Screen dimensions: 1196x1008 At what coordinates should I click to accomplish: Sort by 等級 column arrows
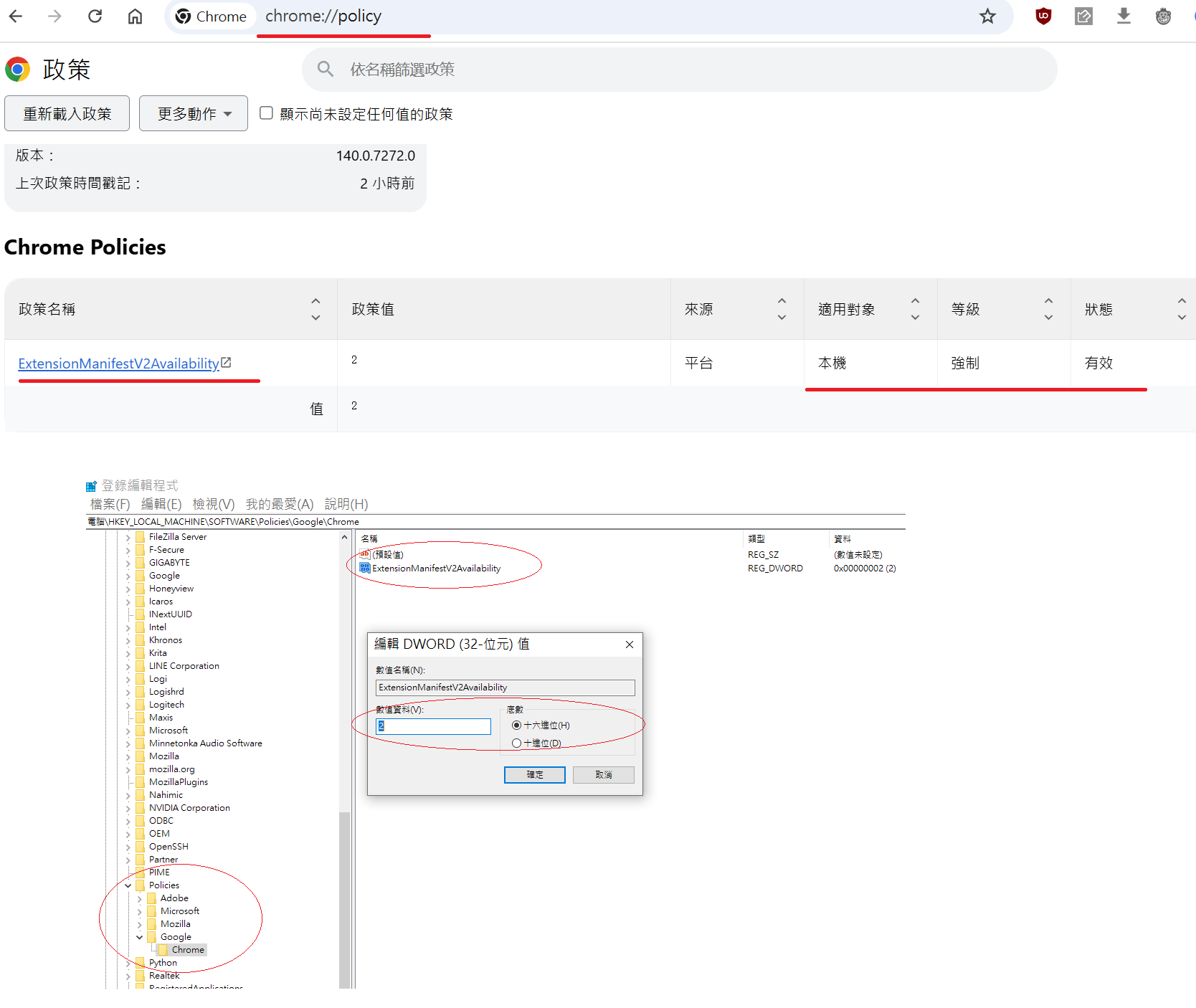[1048, 309]
